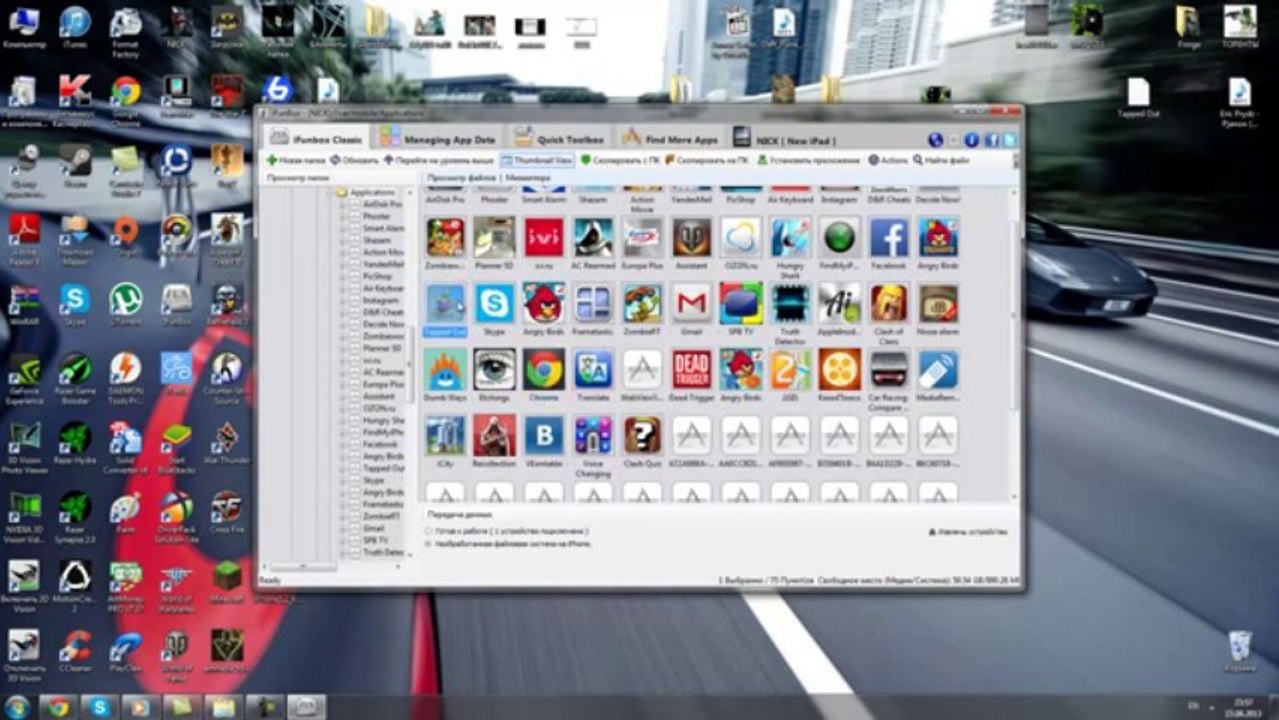Select the Recollection app icon
Image resolution: width=1279 pixels, height=720 pixels.
tap(495, 435)
